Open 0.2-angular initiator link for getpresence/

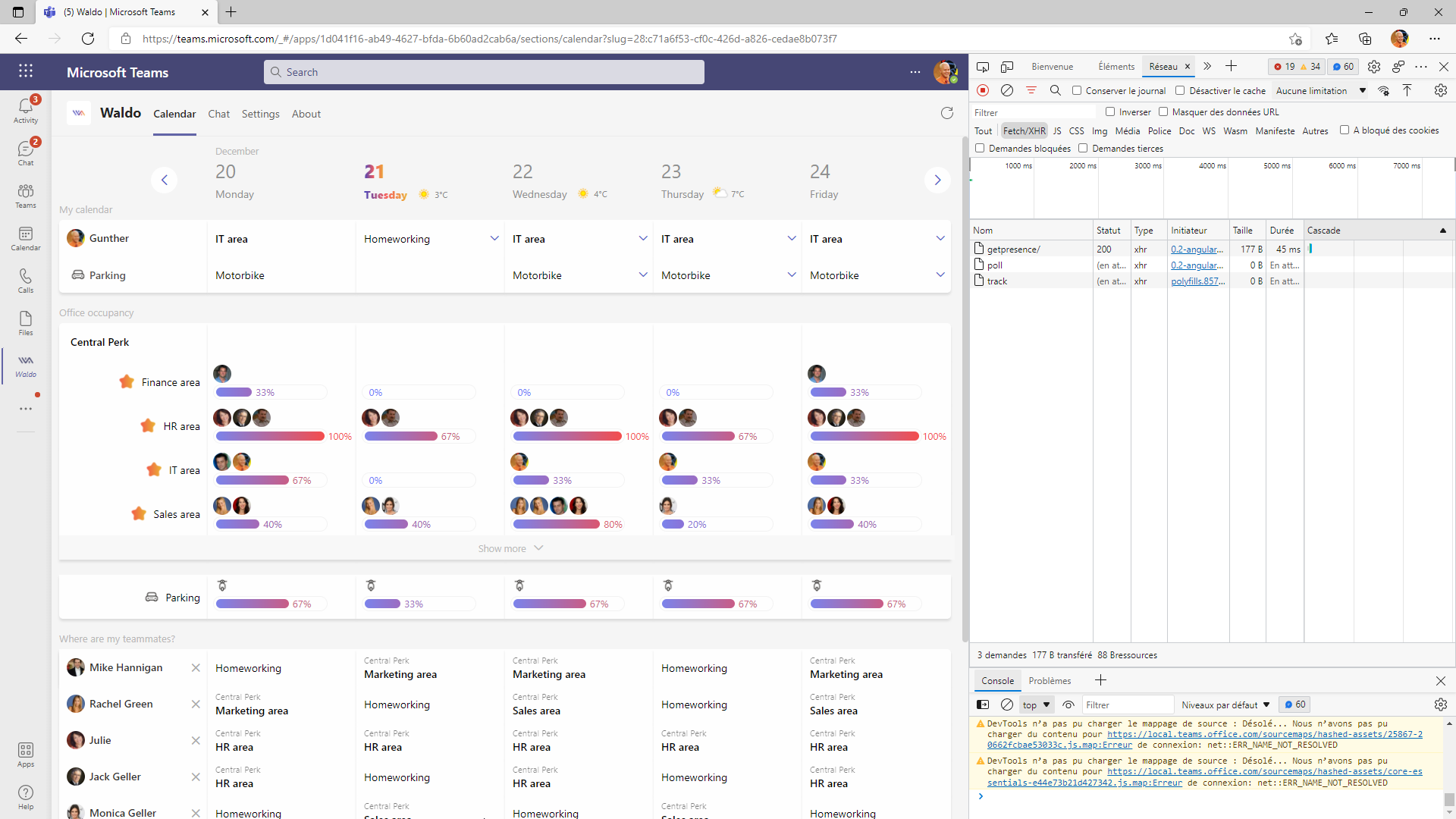tap(1197, 249)
